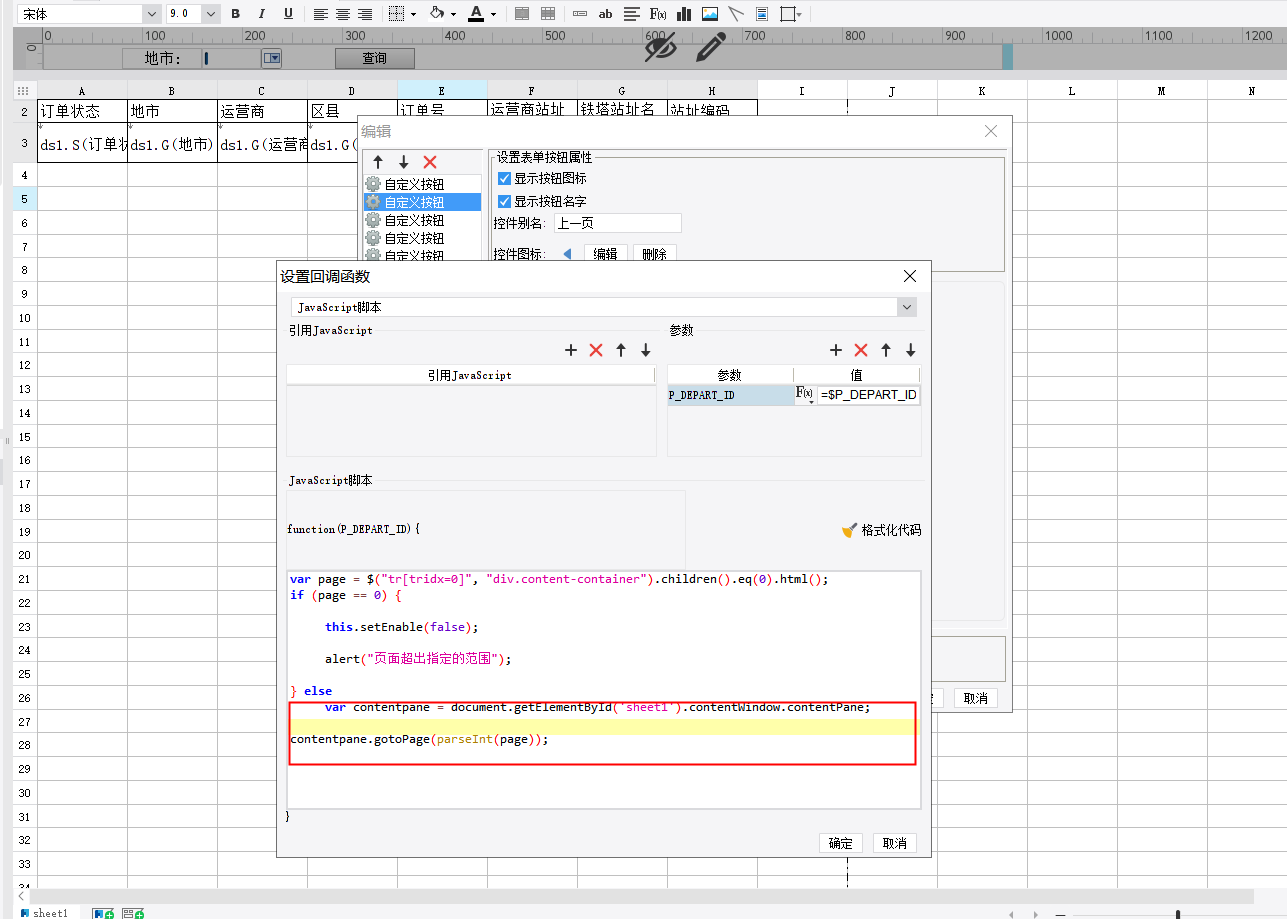
Task: Insert formula using the F(x) toolbar icon
Action: tap(659, 14)
